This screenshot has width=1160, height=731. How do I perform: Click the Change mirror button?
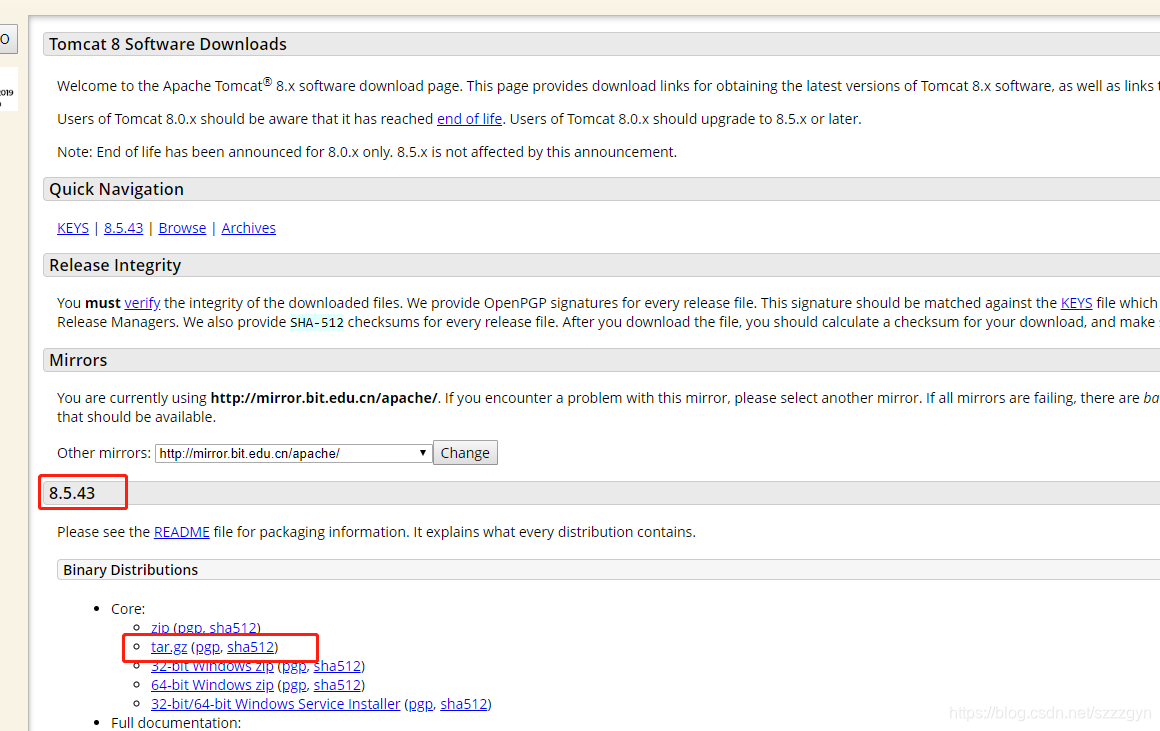tap(465, 453)
